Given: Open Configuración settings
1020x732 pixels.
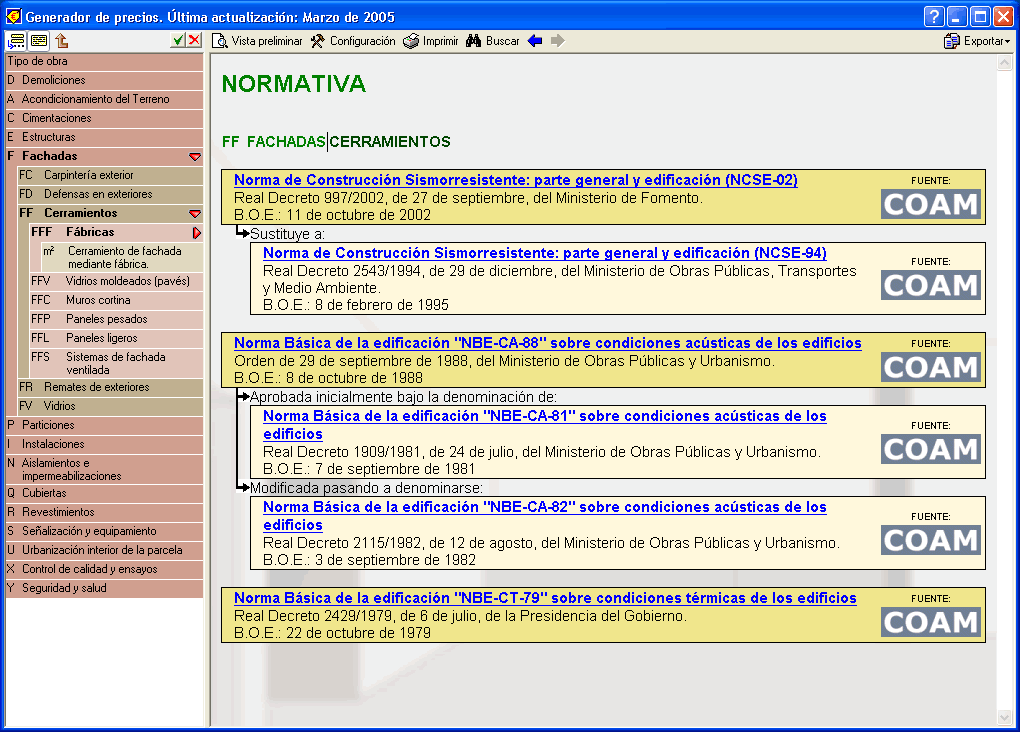Looking at the screenshot, I should (353, 41).
